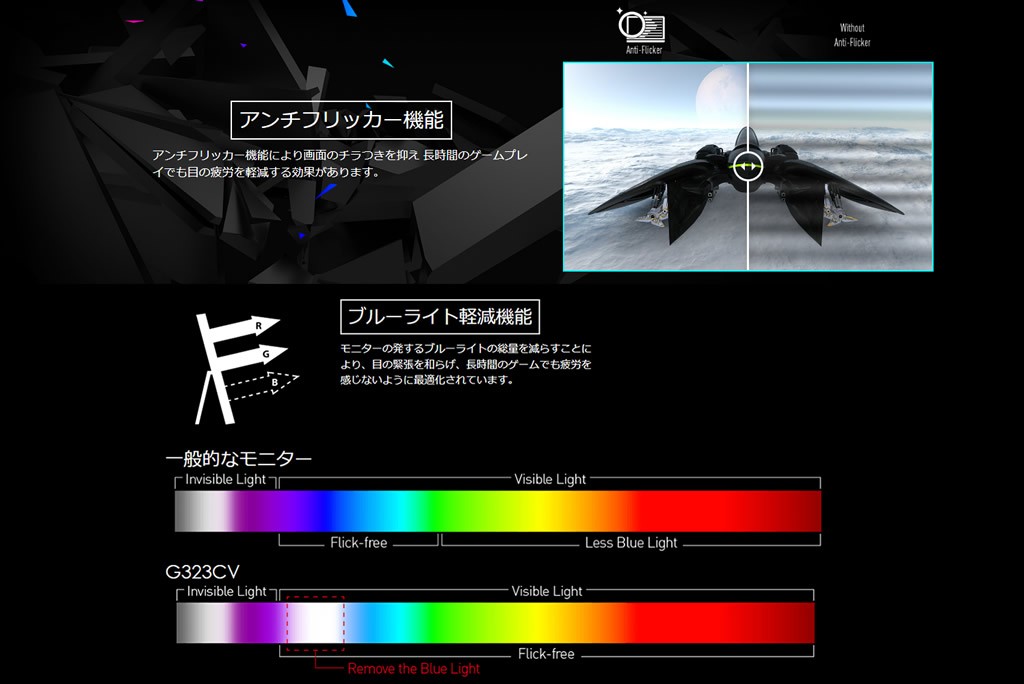
Task: Click 'Flick-free' label under general monitor spectrum
Action: pyautogui.click(x=359, y=543)
